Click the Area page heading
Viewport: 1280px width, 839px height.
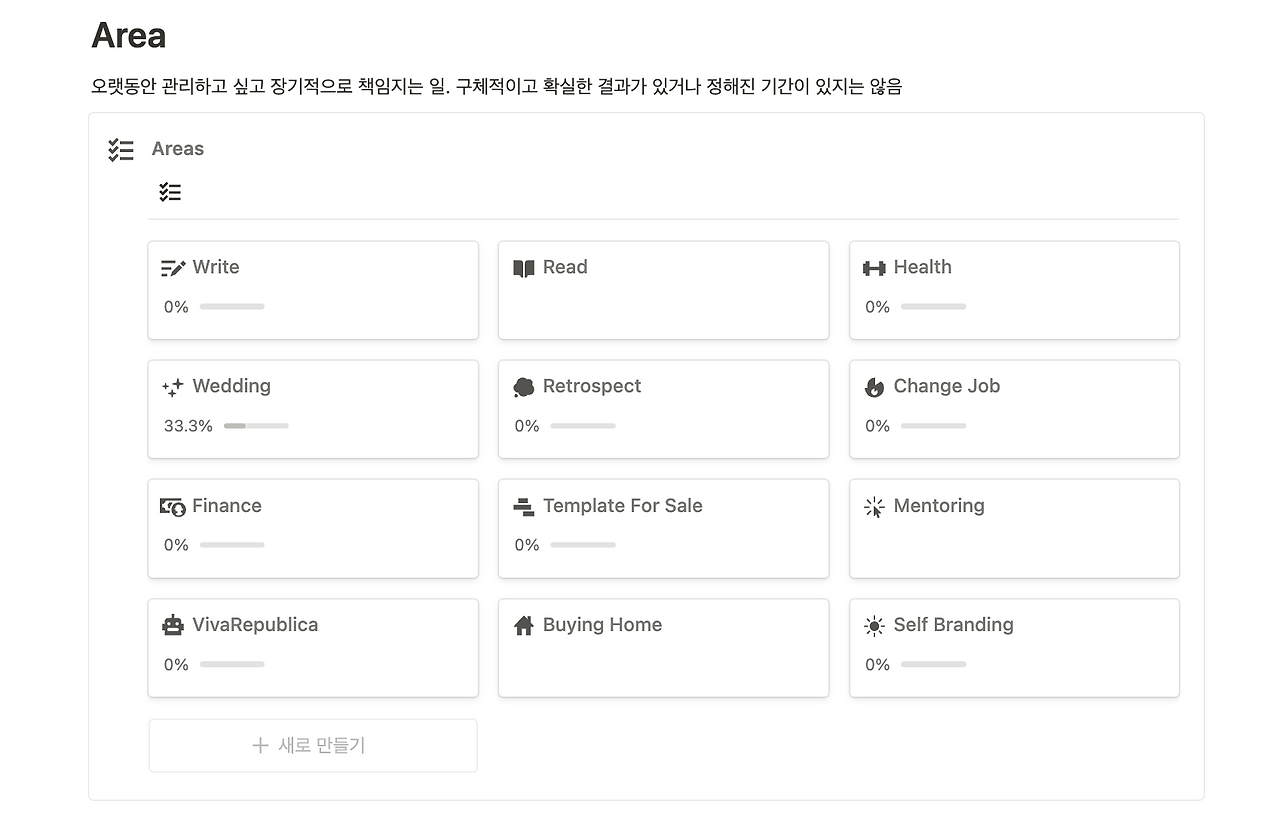click(129, 36)
